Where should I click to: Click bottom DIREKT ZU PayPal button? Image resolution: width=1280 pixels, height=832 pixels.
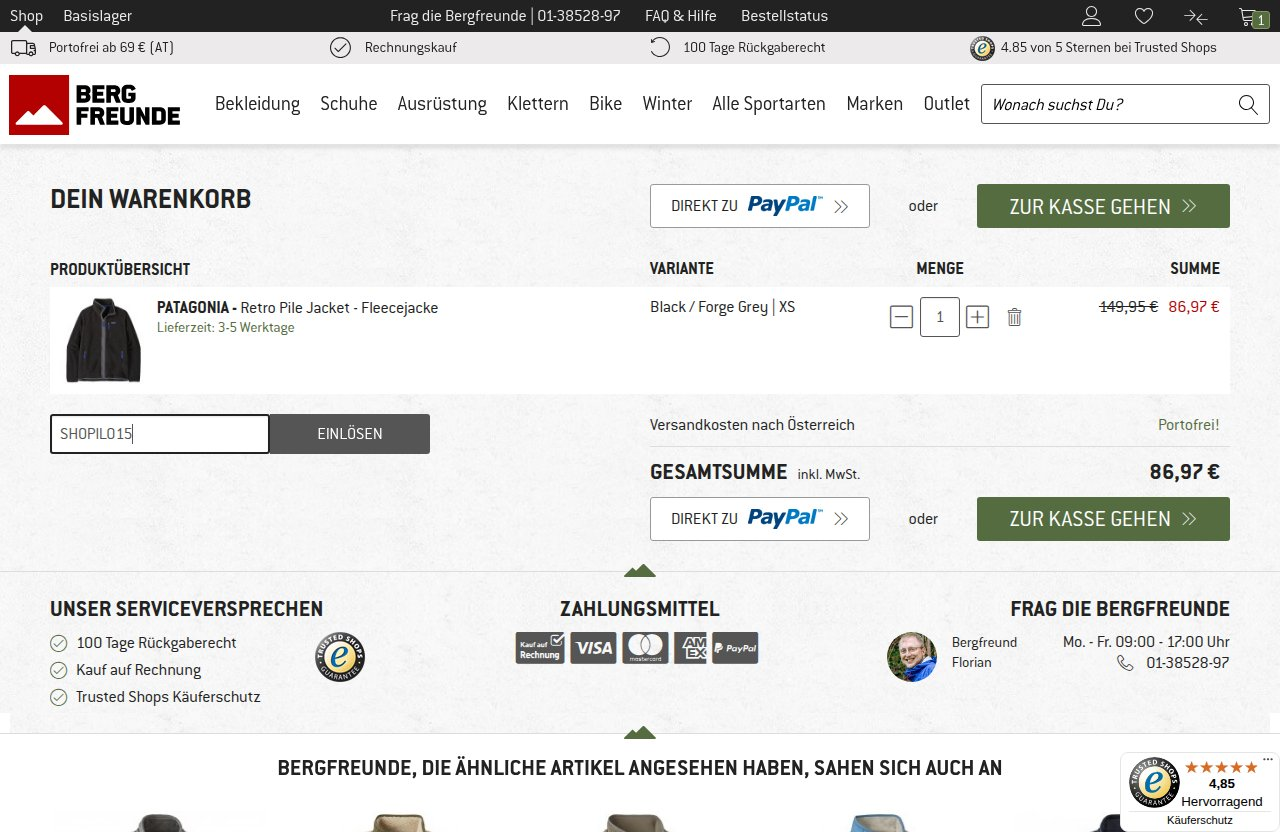pyautogui.click(x=760, y=519)
